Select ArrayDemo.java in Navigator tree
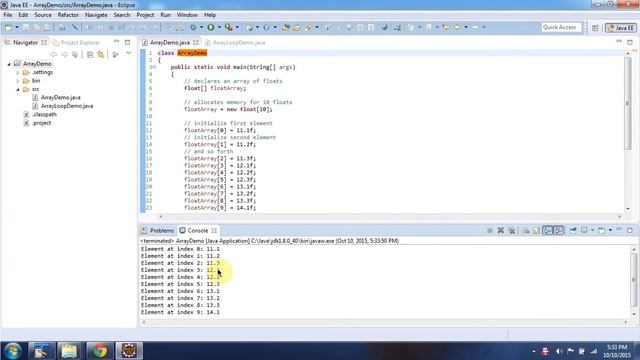 pos(60,98)
